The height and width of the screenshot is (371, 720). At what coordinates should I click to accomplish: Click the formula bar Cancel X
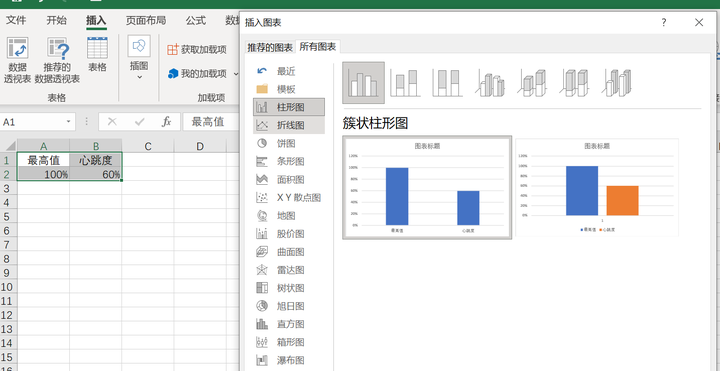point(112,122)
